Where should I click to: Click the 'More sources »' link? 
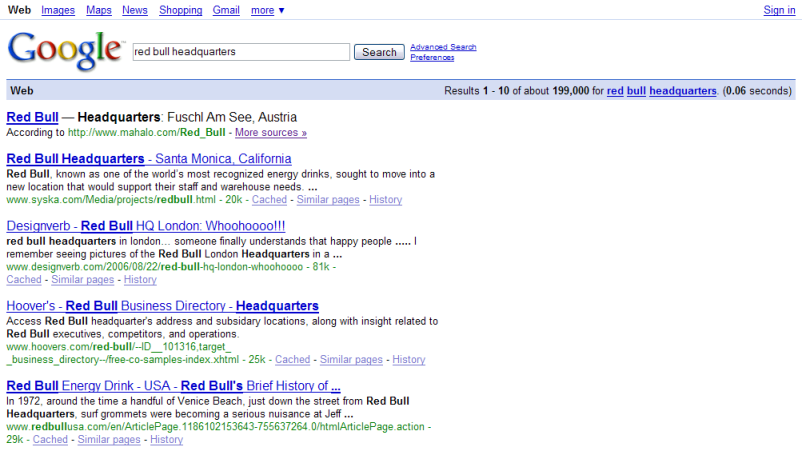pos(271,133)
